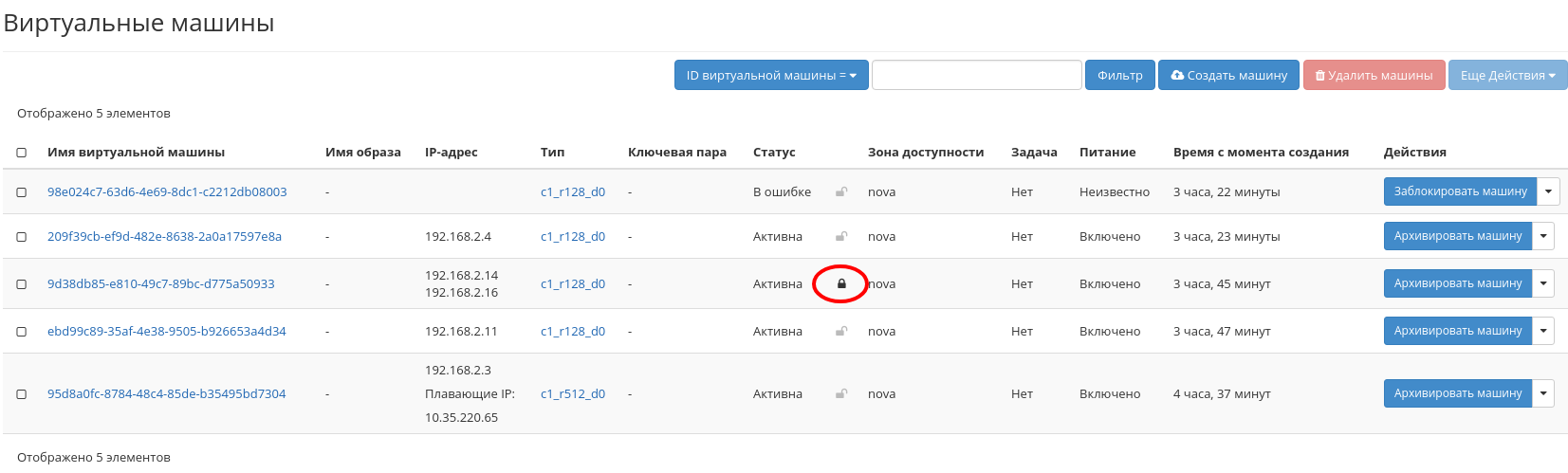
Task: Select checkbox for machine 98e024c7
Action: (22, 192)
